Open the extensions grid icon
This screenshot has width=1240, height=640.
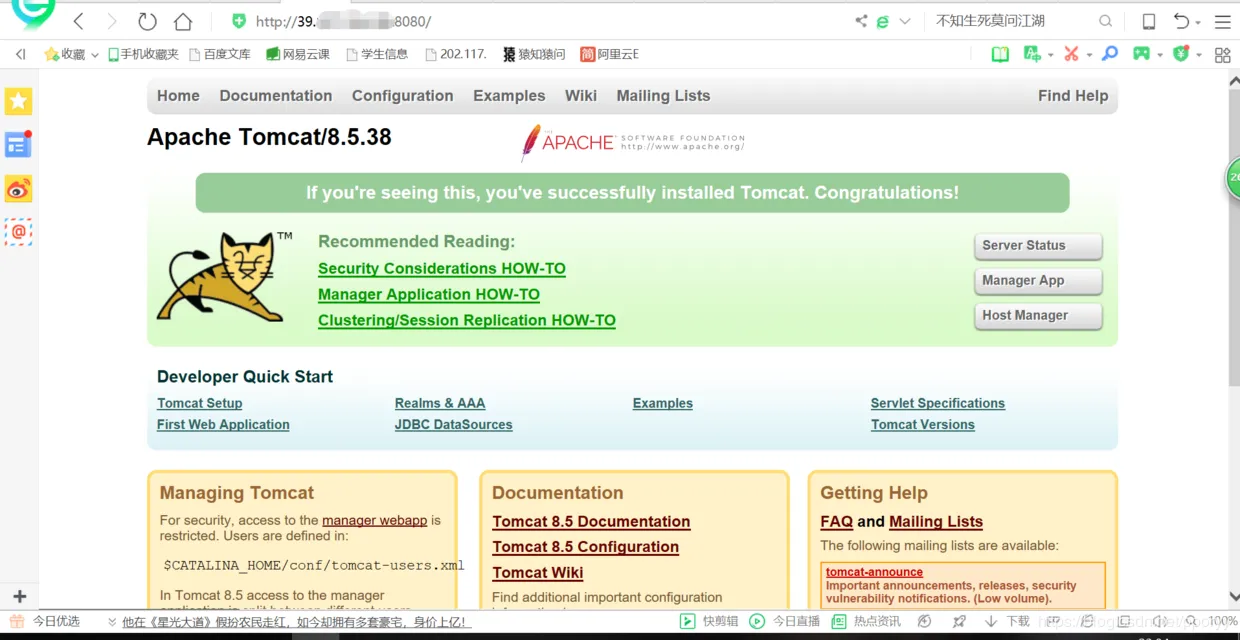[x=1222, y=55]
